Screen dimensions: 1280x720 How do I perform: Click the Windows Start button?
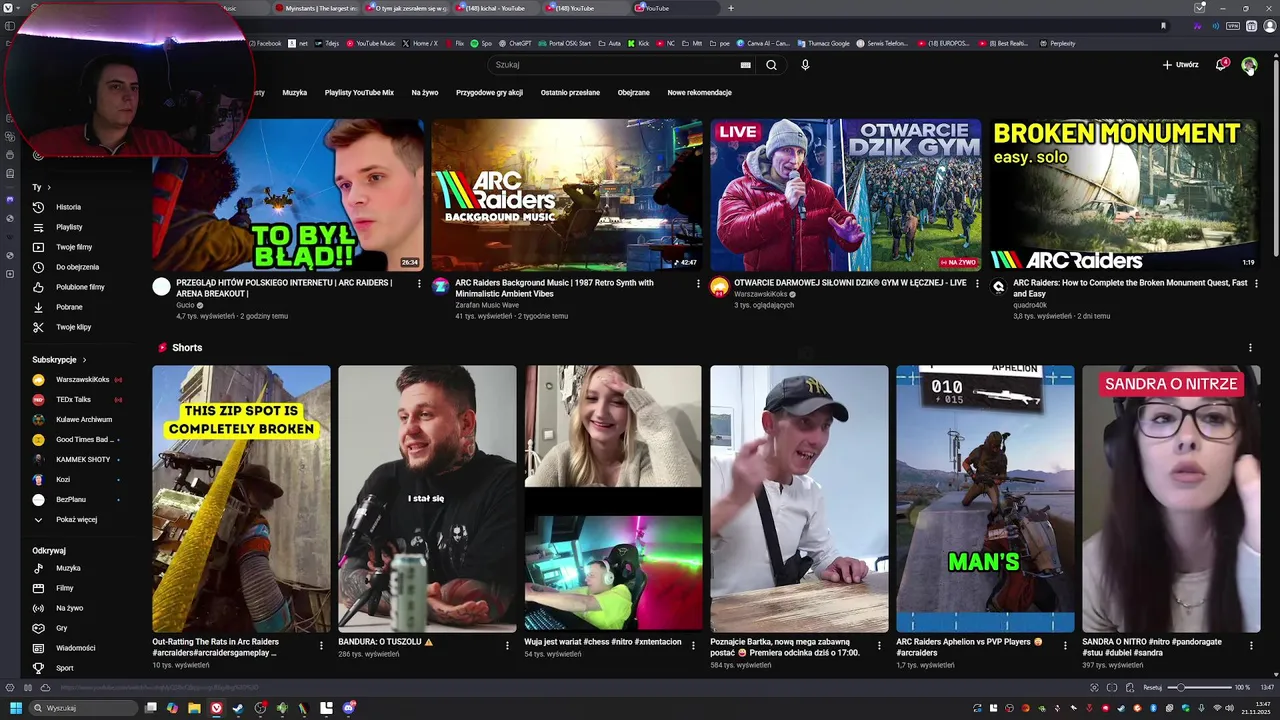coord(15,708)
